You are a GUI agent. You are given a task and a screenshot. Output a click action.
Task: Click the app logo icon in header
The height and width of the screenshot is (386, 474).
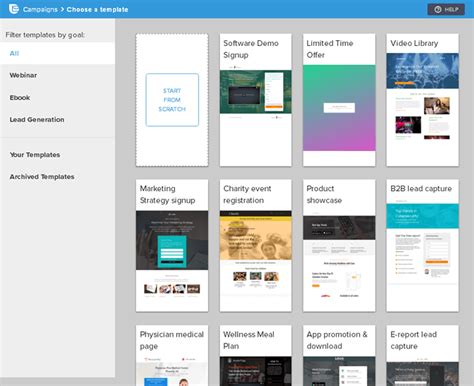(14, 9)
